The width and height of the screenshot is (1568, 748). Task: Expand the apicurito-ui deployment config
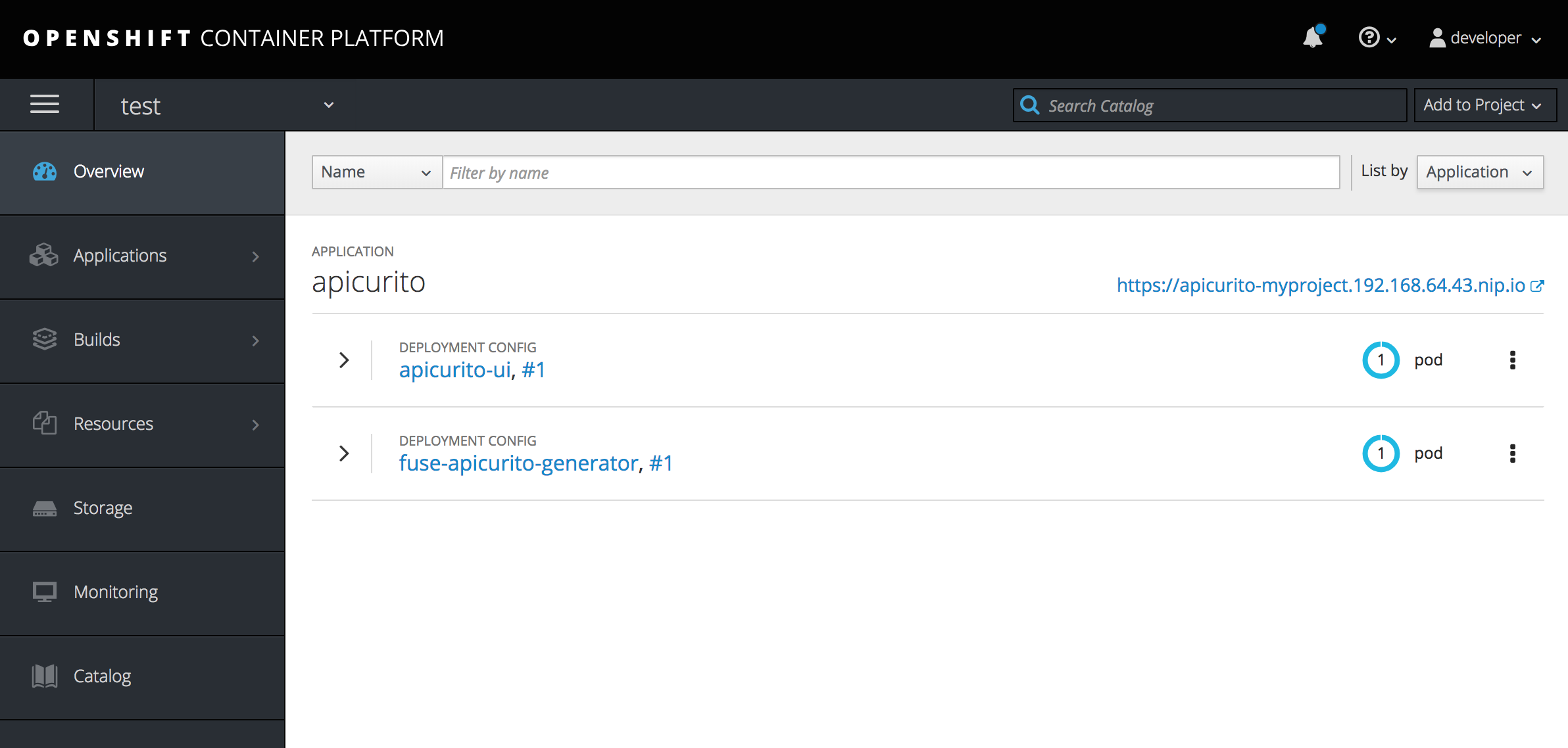pyautogui.click(x=344, y=359)
